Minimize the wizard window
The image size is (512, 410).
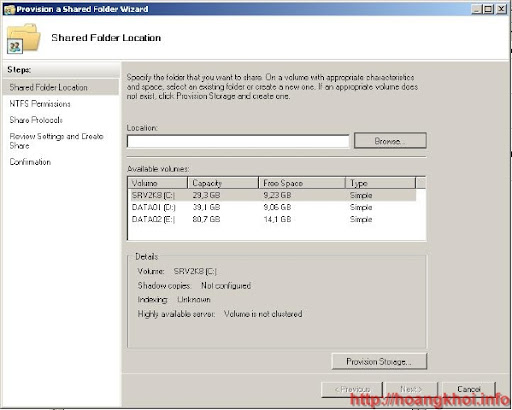tap(477, 9)
